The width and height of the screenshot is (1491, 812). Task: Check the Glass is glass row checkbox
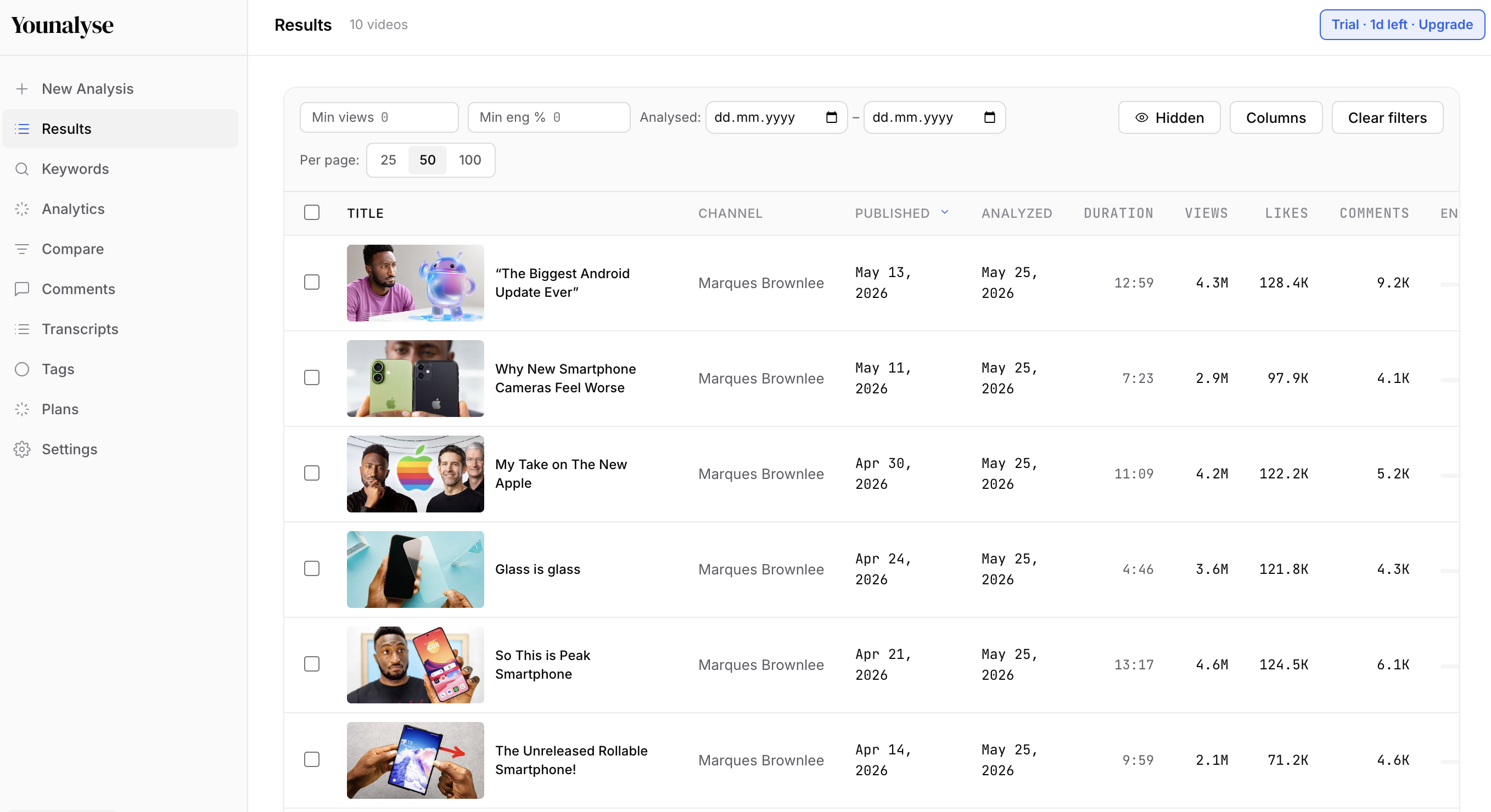[x=311, y=568]
